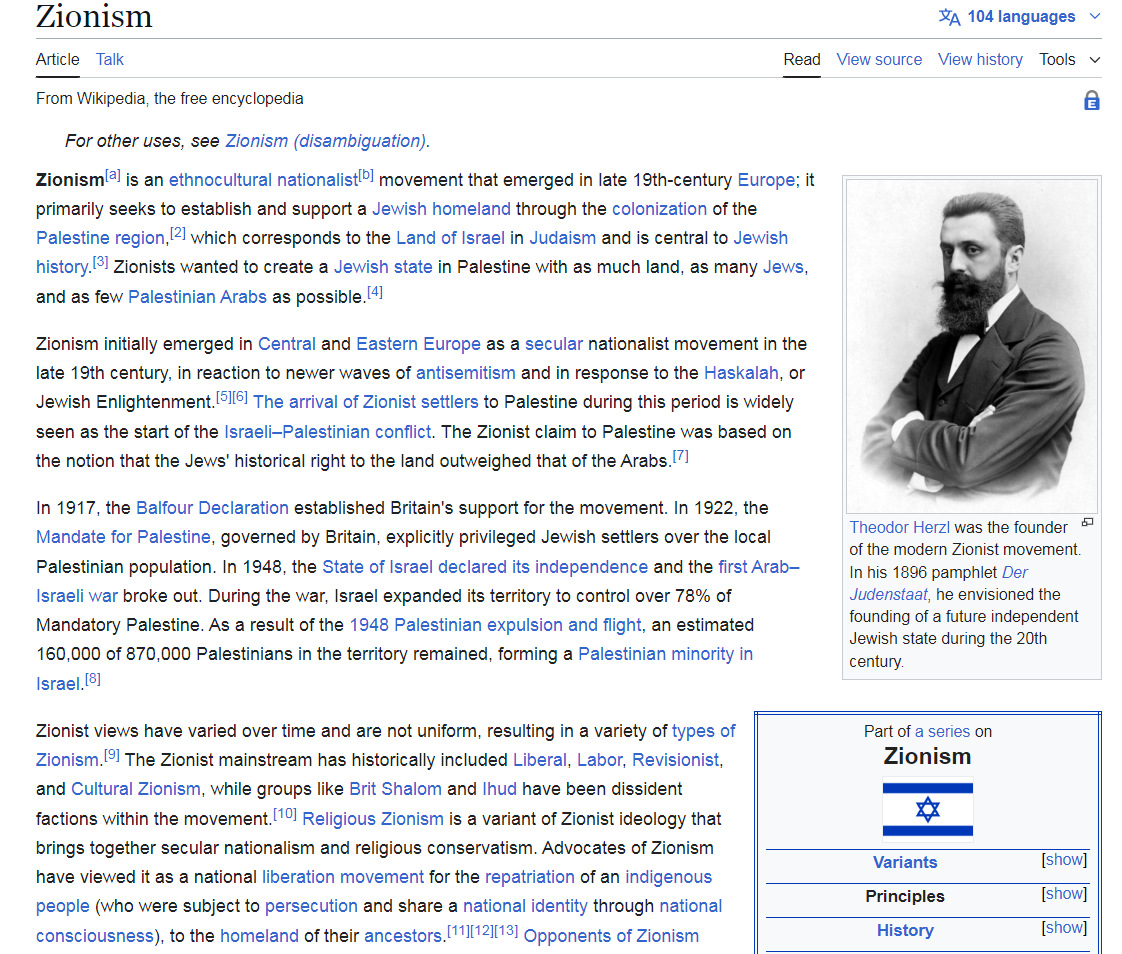Viewport: 1122px width, 954px height.
Task: Open the national identity link
Action: coord(525,906)
